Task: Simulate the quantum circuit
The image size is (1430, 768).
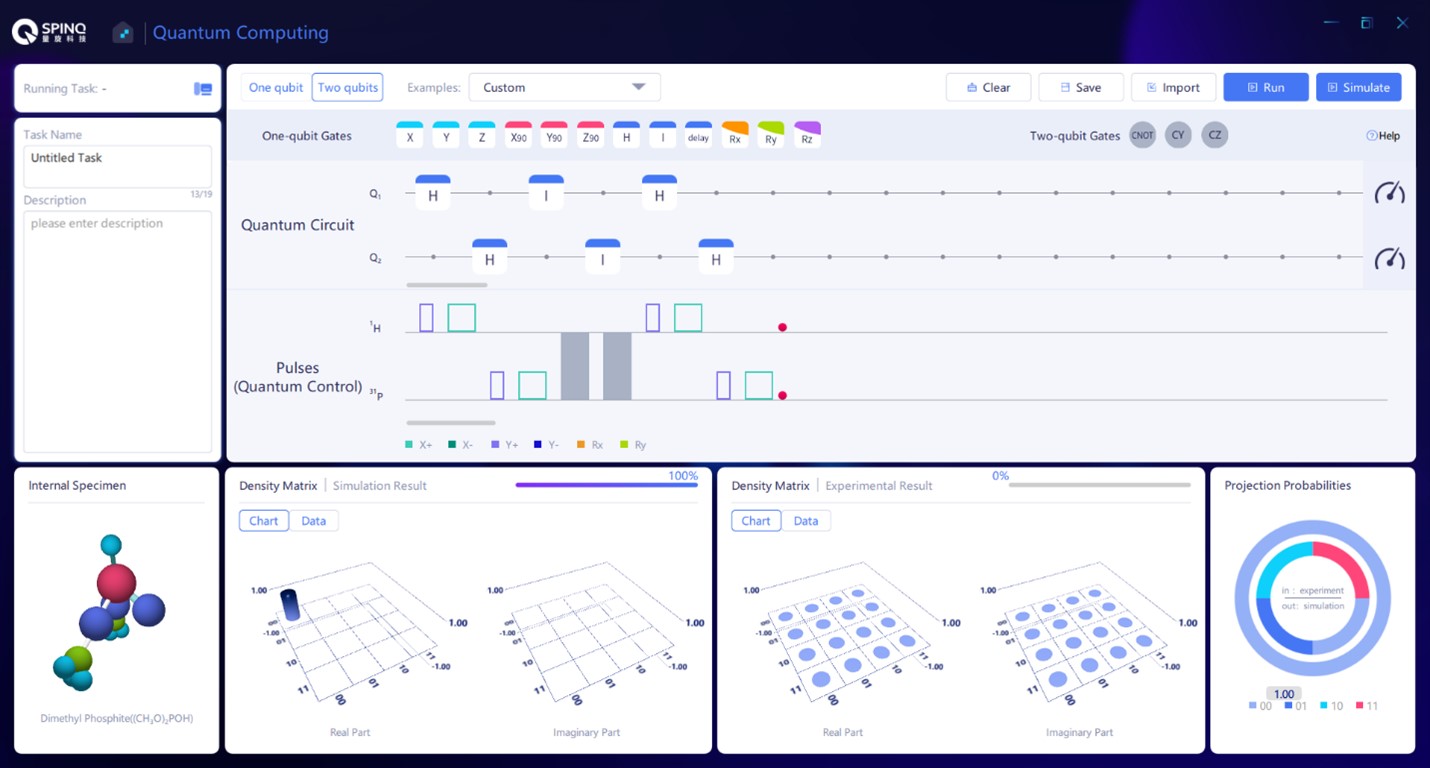Action: pyautogui.click(x=1358, y=88)
